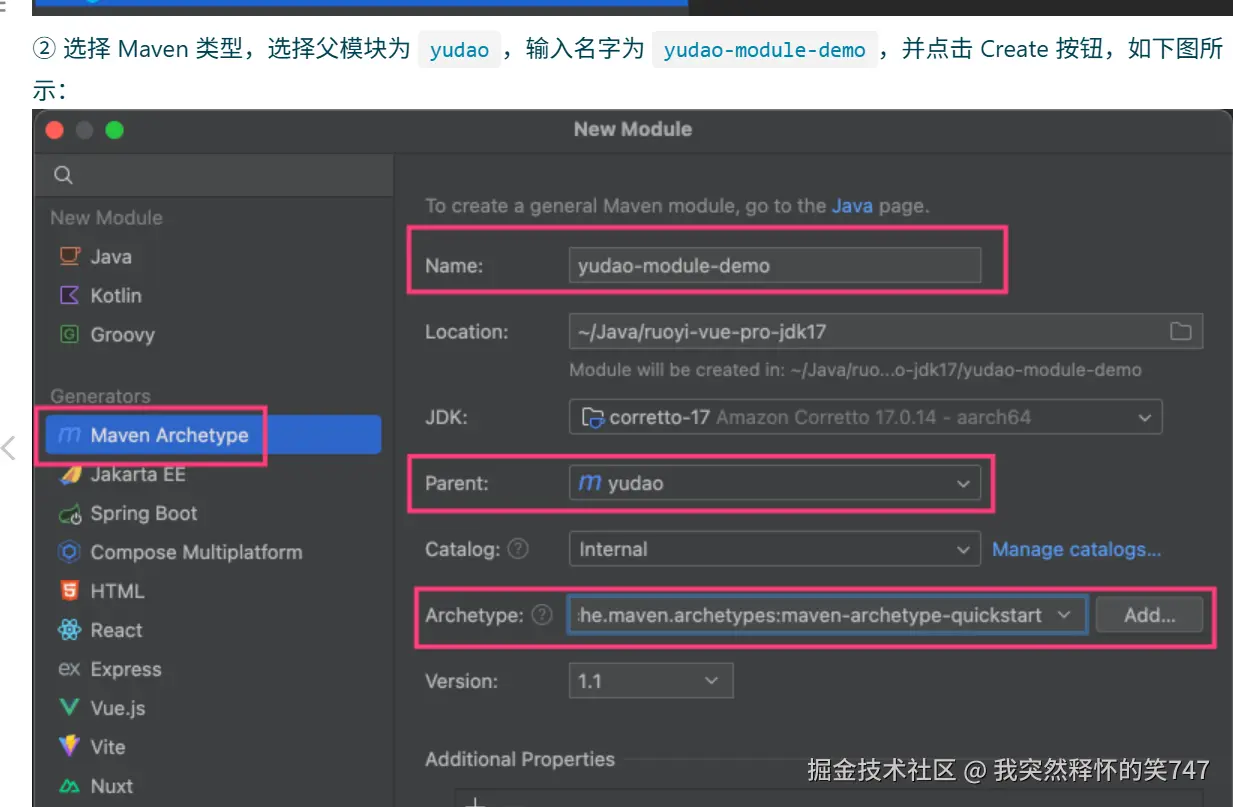This screenshot has width=1233, height=807.
Task: Click the Groovy G icon
Action: click(69, 334)
